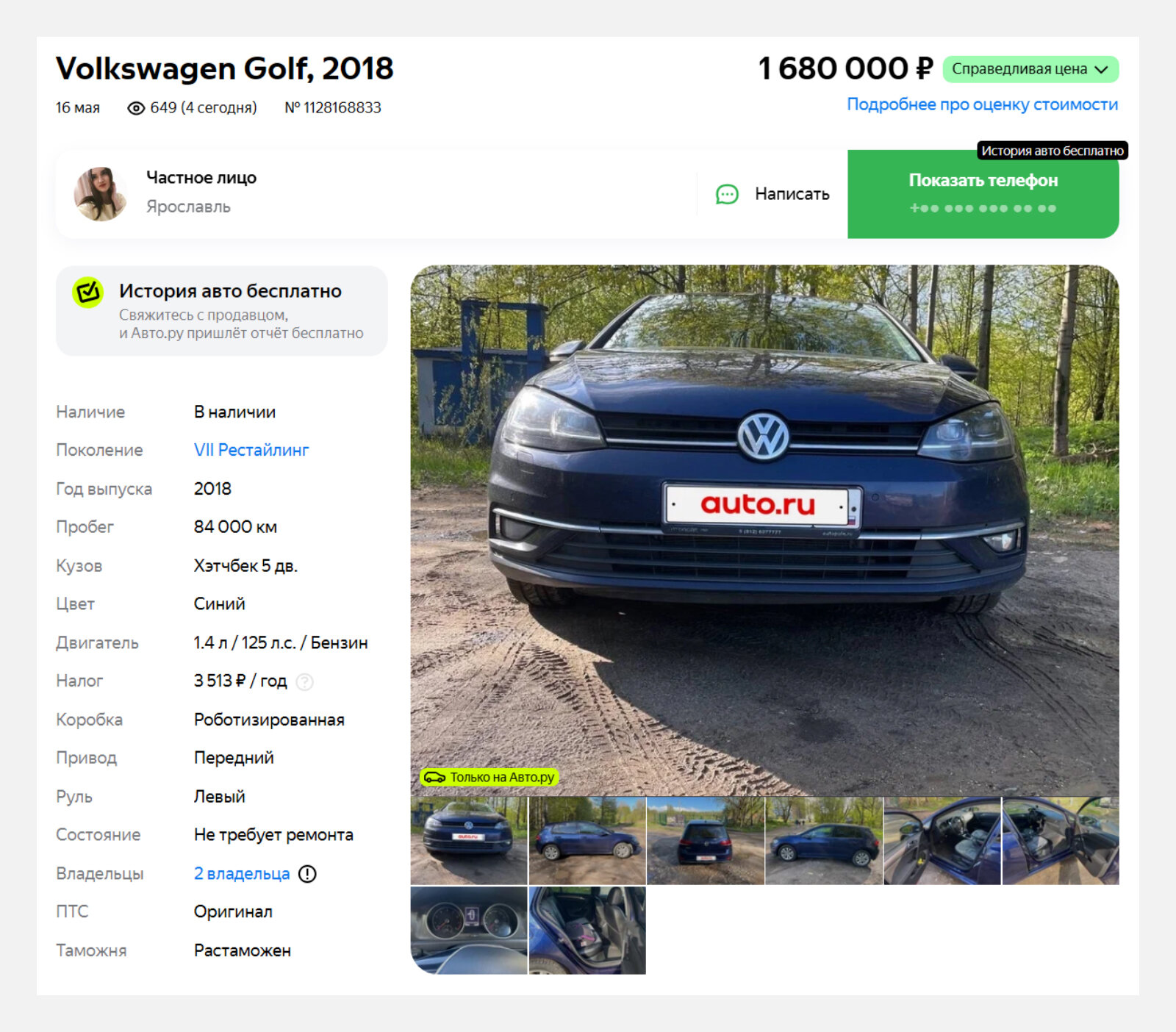This screenshot has height=1032, width=1176.
Task: Open the 2 владельца link
Action: (242, 874)
